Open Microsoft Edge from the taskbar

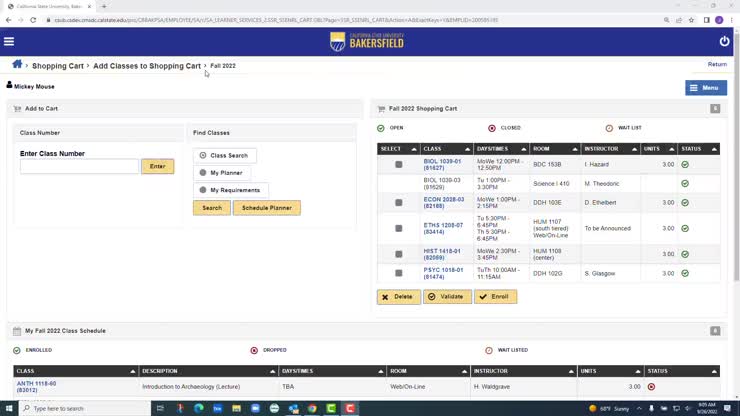(x=199, y=408)
